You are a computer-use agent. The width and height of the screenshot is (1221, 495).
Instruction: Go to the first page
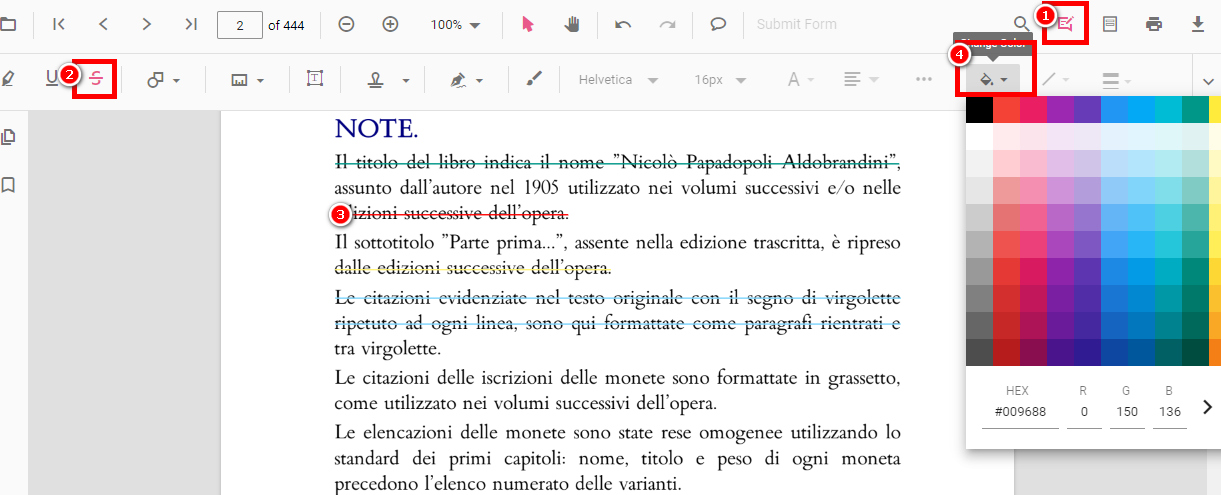(x=59, y=24)
